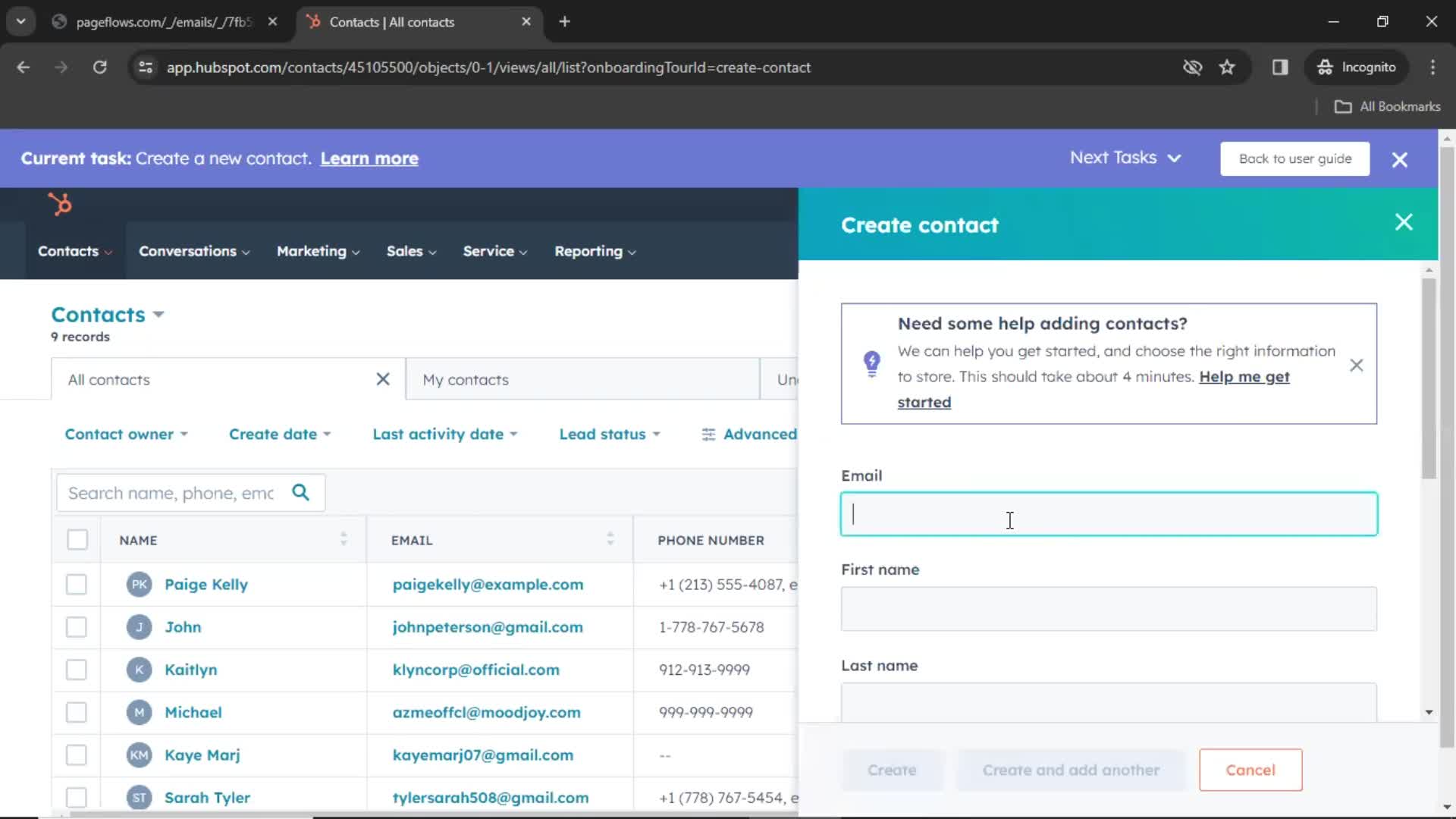The image size is (1456, 819).
Task: Open Paige Kelly contact record
Action: point(206,585)
